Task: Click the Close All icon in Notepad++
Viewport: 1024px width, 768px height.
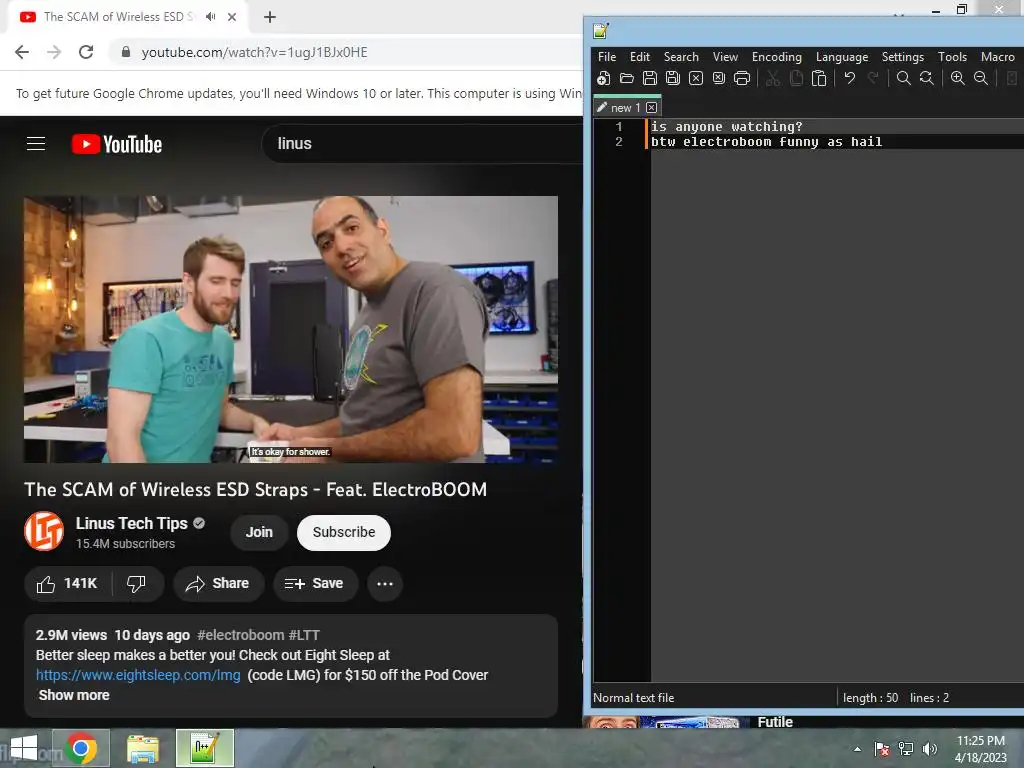Action: pyautogui.click(x=718, y=78)
